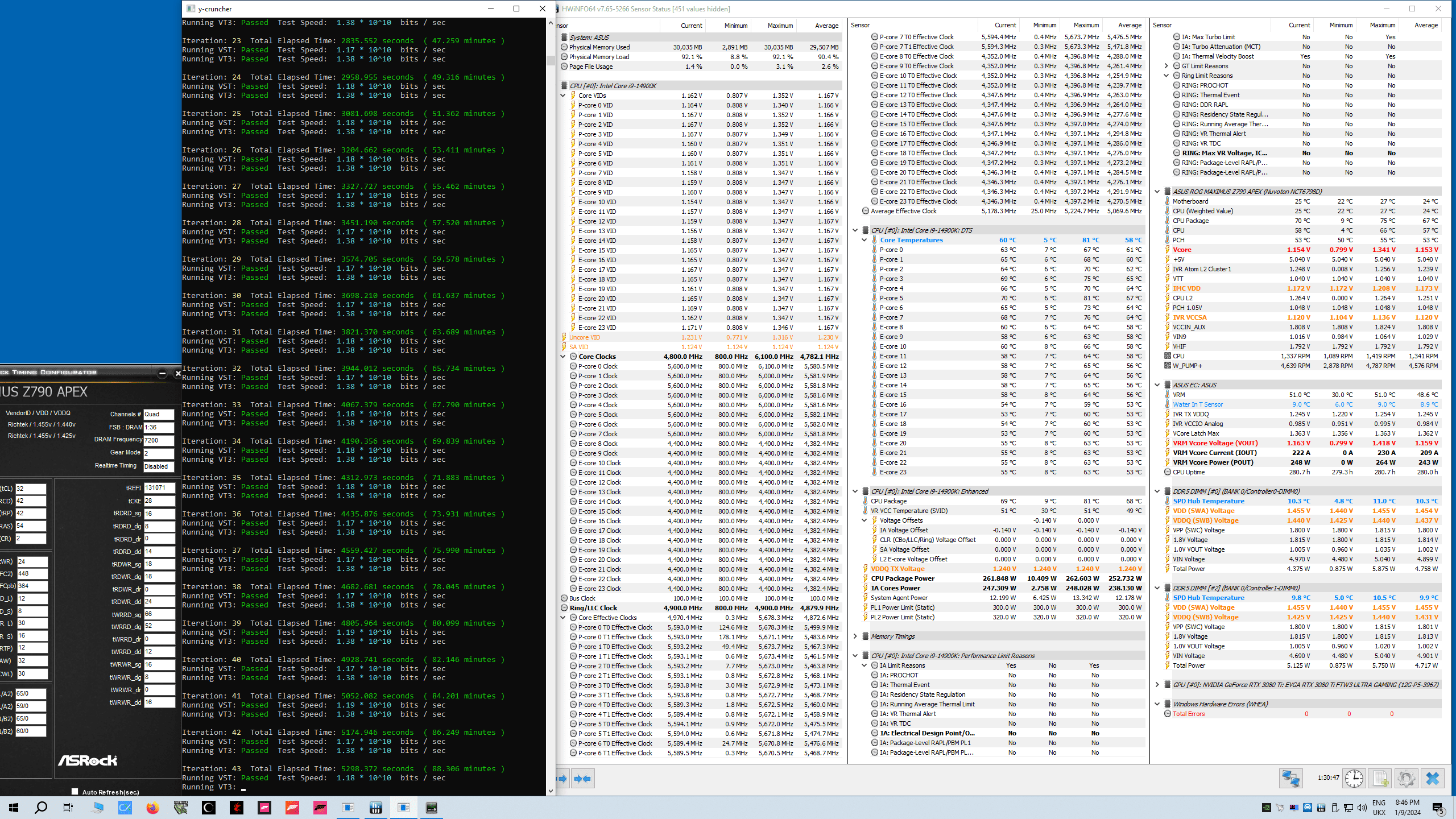The width and height of the screenshot is (1456, 819).
Task: Click y-cruncher scrollbar down arrow
Action: coord(551,791)
